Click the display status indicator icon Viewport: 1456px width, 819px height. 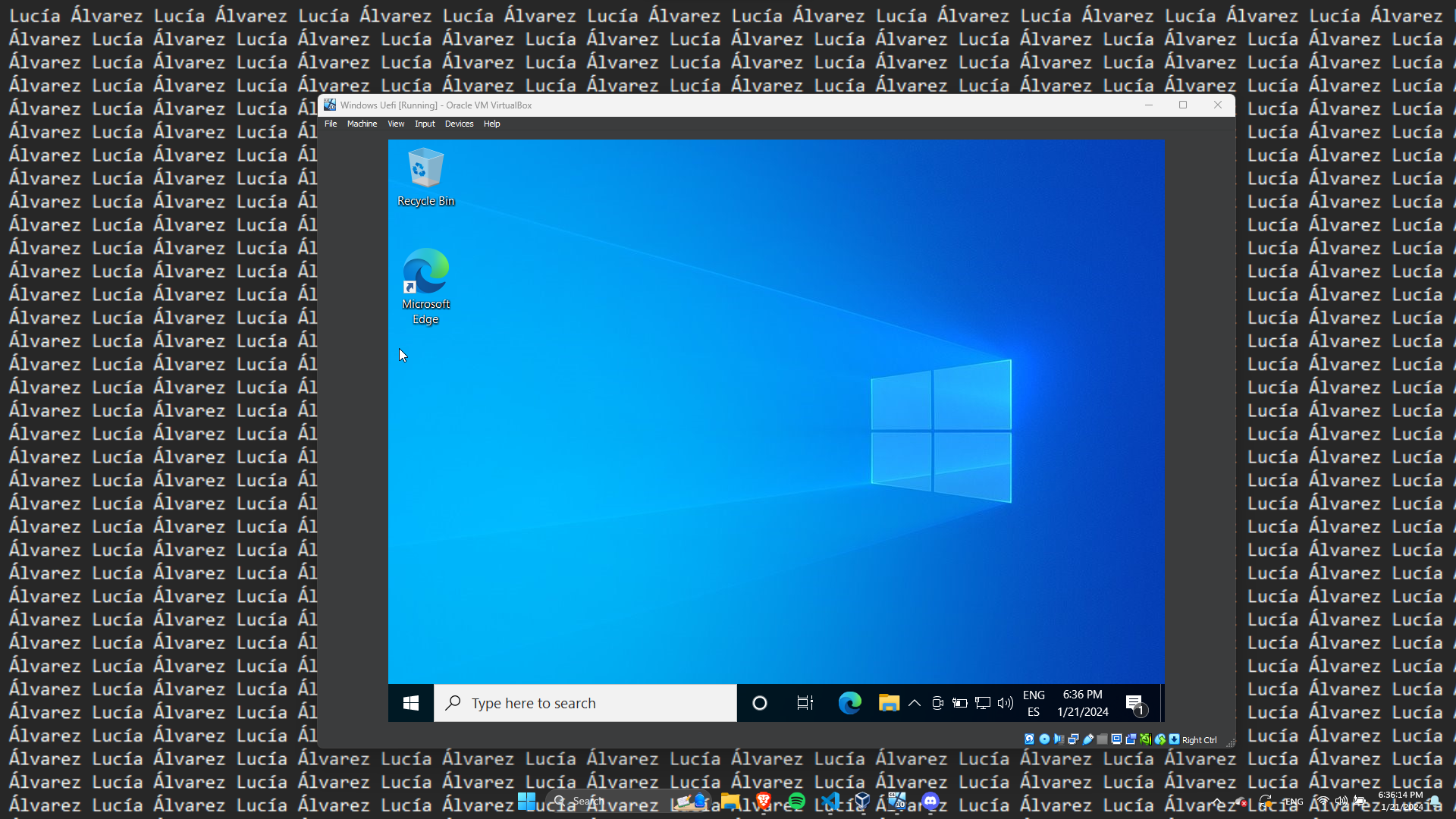pyautogui.click(x=1116, y=739)
